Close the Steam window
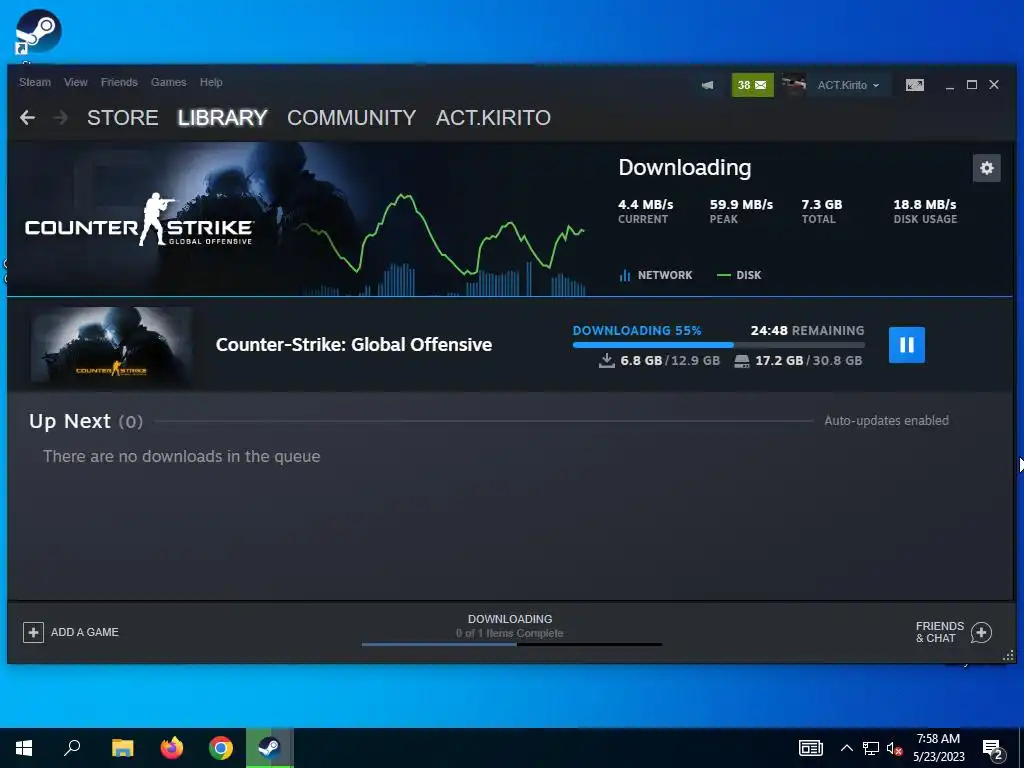The width and height of the screenshot is (1024, 768). (x=994, y=85)
